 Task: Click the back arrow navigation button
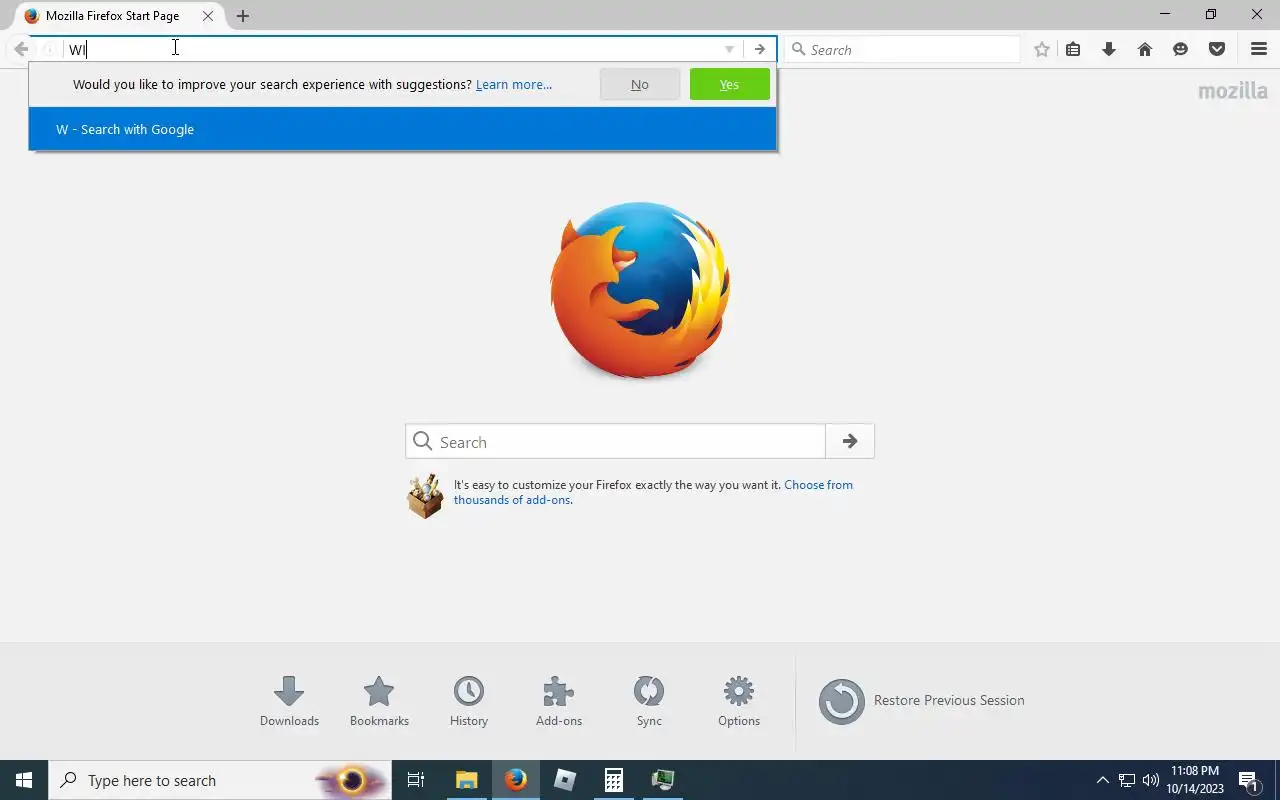(21, 49)
